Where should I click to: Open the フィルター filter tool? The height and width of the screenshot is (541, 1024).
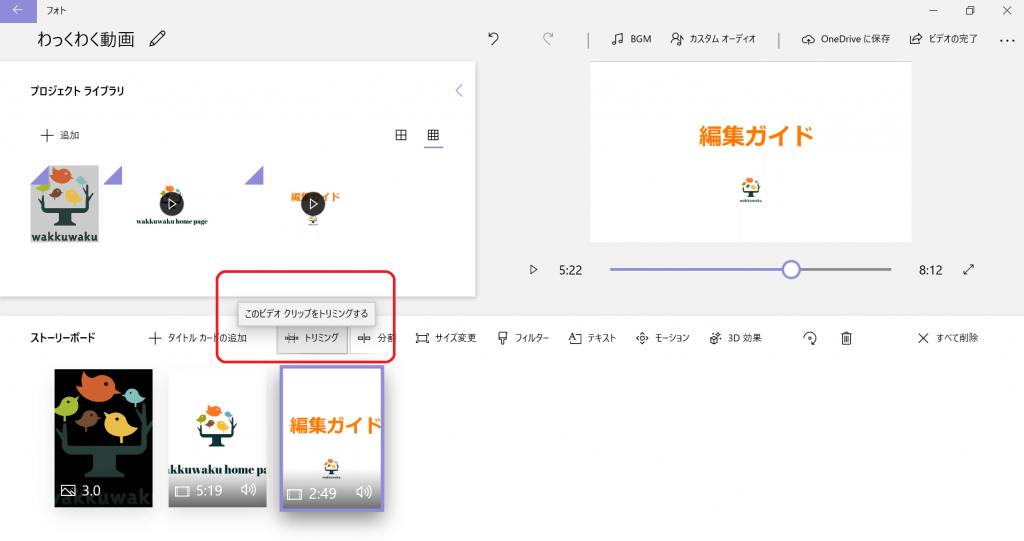(x=523, y=339)
